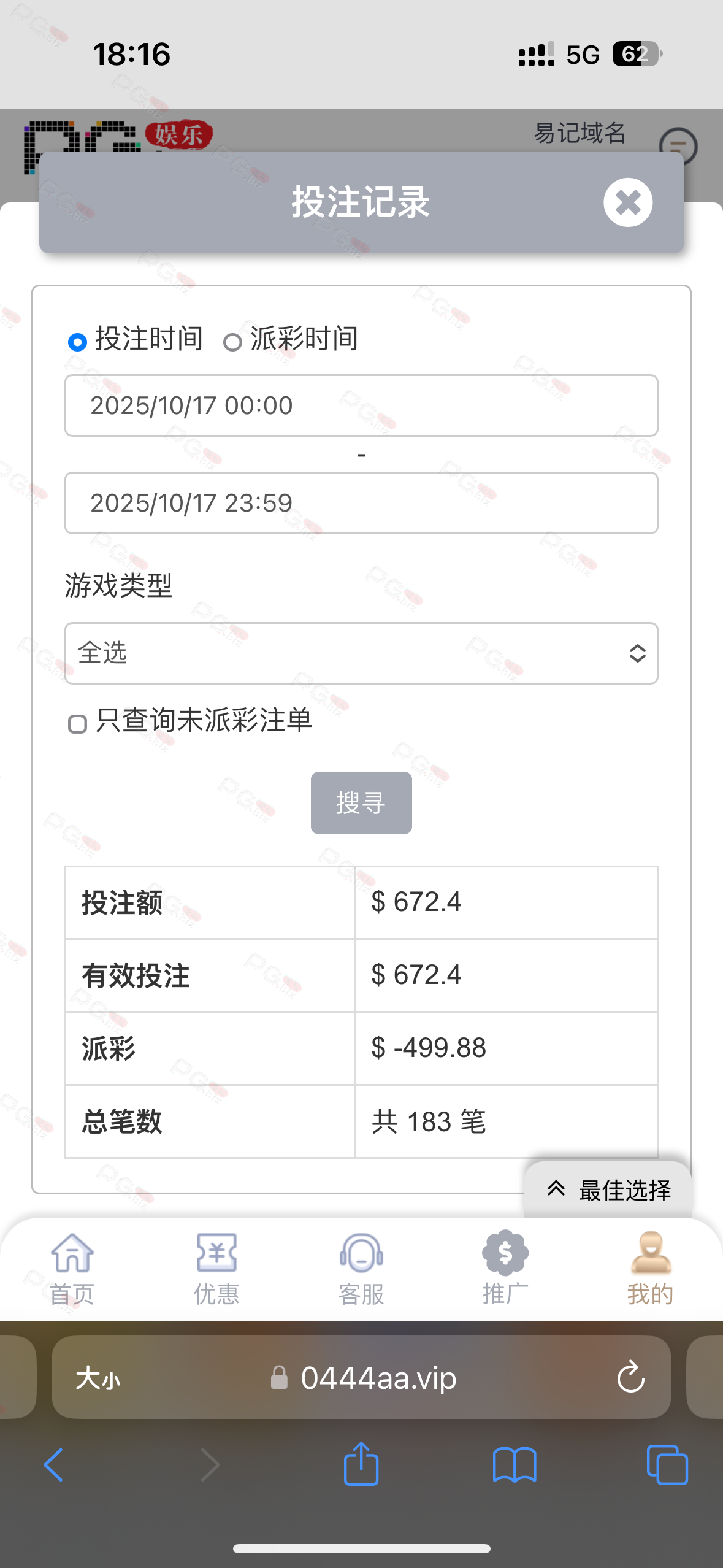Click the end date field 2025/10/17 23:59
Screen dimensions: 723x1568
(x=361, y=503)
